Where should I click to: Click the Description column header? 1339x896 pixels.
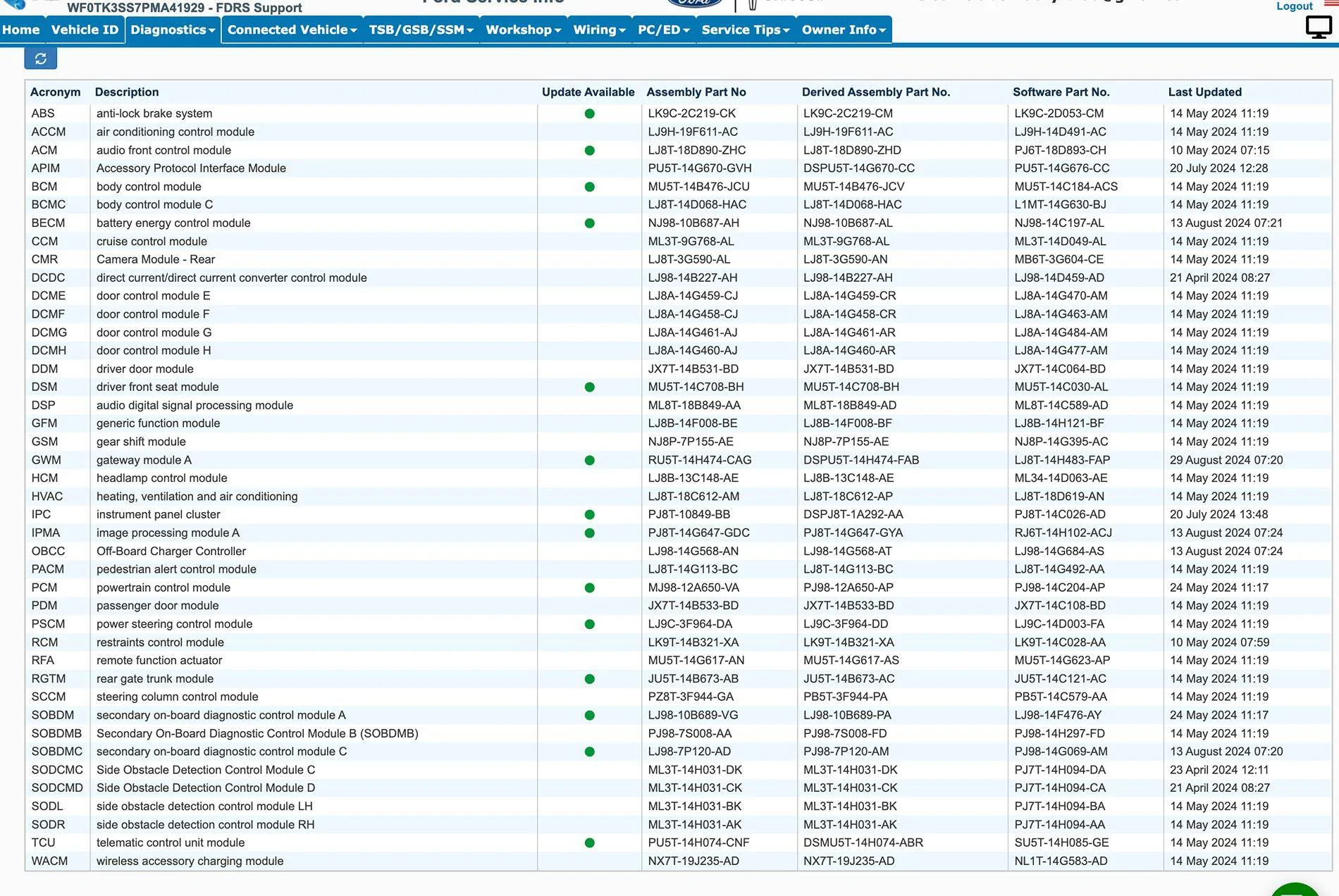[127, 92]
